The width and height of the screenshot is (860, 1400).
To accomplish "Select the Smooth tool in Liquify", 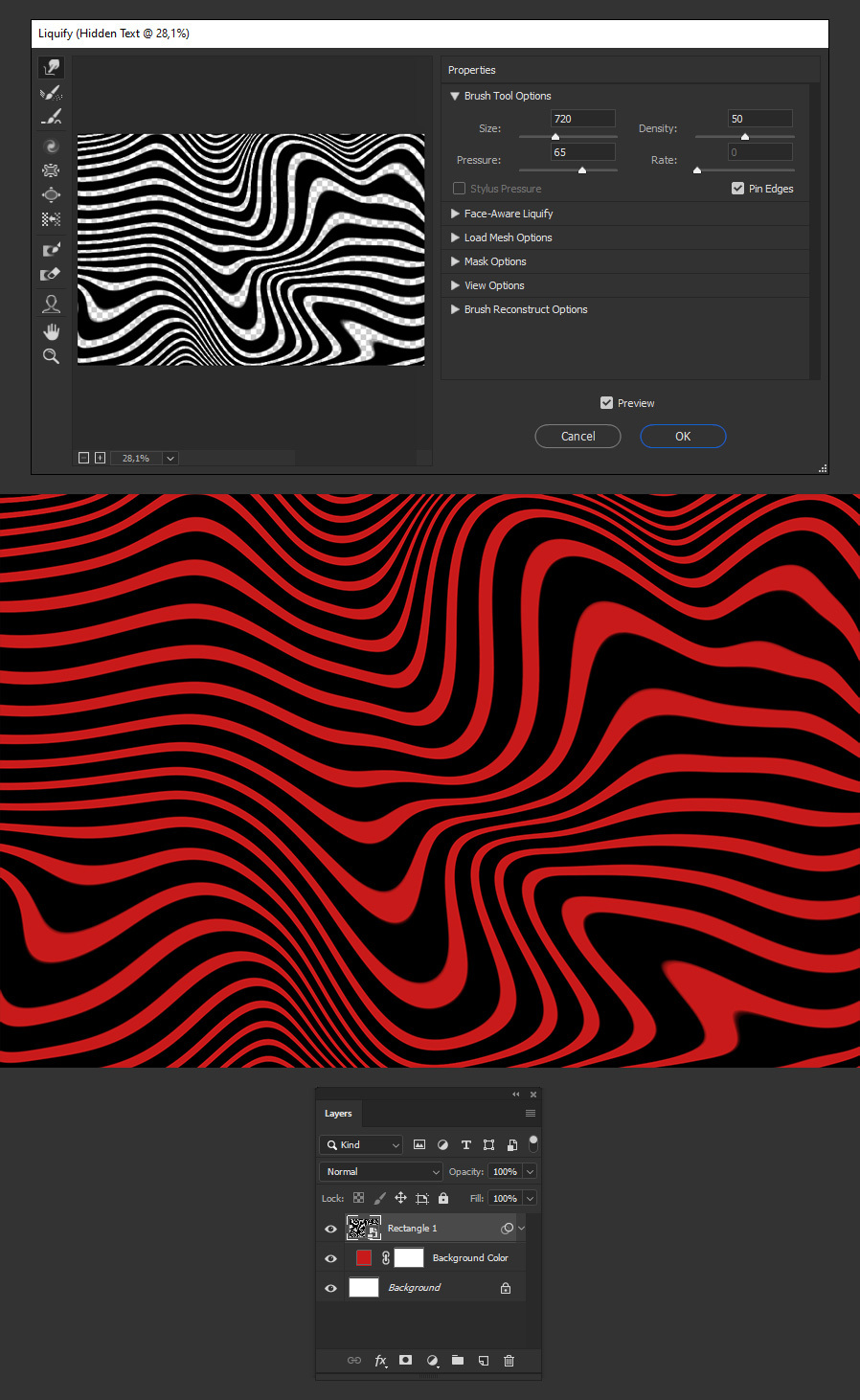I will pyautogui.click(x=52, y=117).
